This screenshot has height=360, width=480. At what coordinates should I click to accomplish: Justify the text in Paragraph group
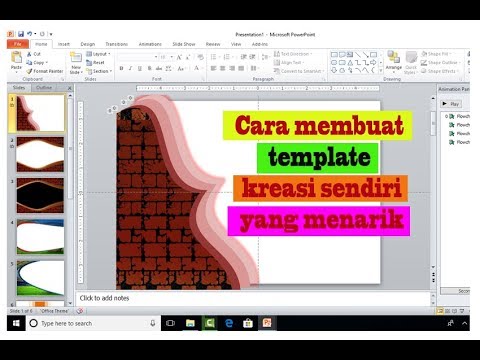[x=241, y=68]
